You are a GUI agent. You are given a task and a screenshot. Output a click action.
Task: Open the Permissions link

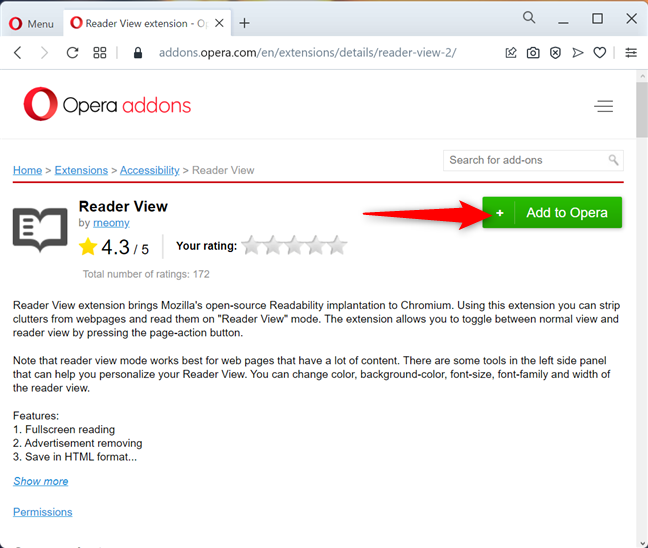pyautogui.click(x=43, y=512)
